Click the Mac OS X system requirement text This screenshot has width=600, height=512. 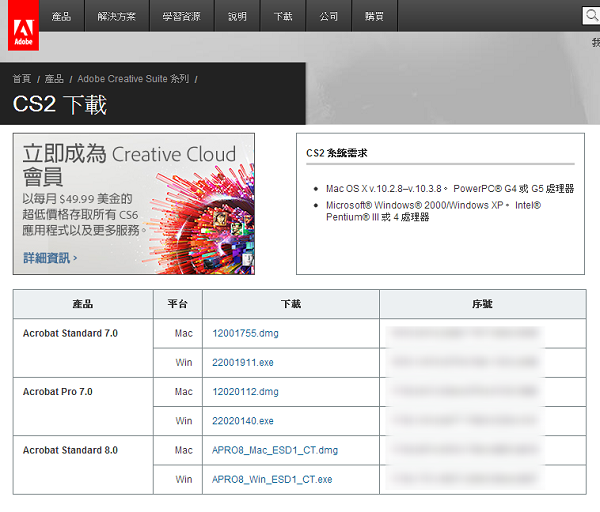coord(450,189)
